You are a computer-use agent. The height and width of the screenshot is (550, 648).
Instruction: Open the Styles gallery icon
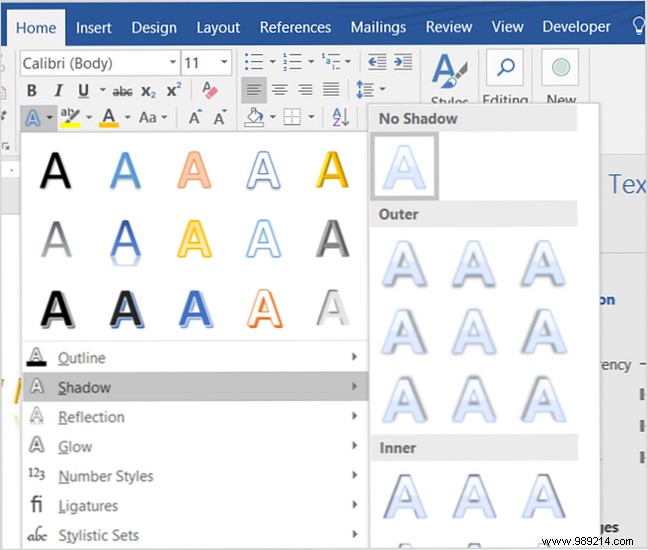449,71
